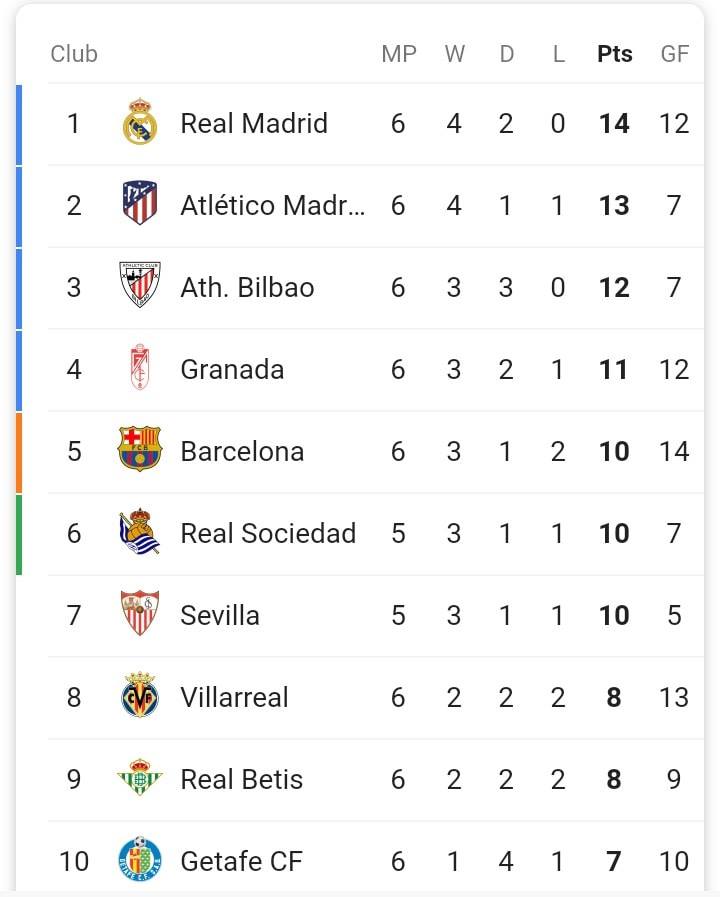Screen dimensions: 720x897
Task: Click the Granada club crest
Action: [140, 367]
